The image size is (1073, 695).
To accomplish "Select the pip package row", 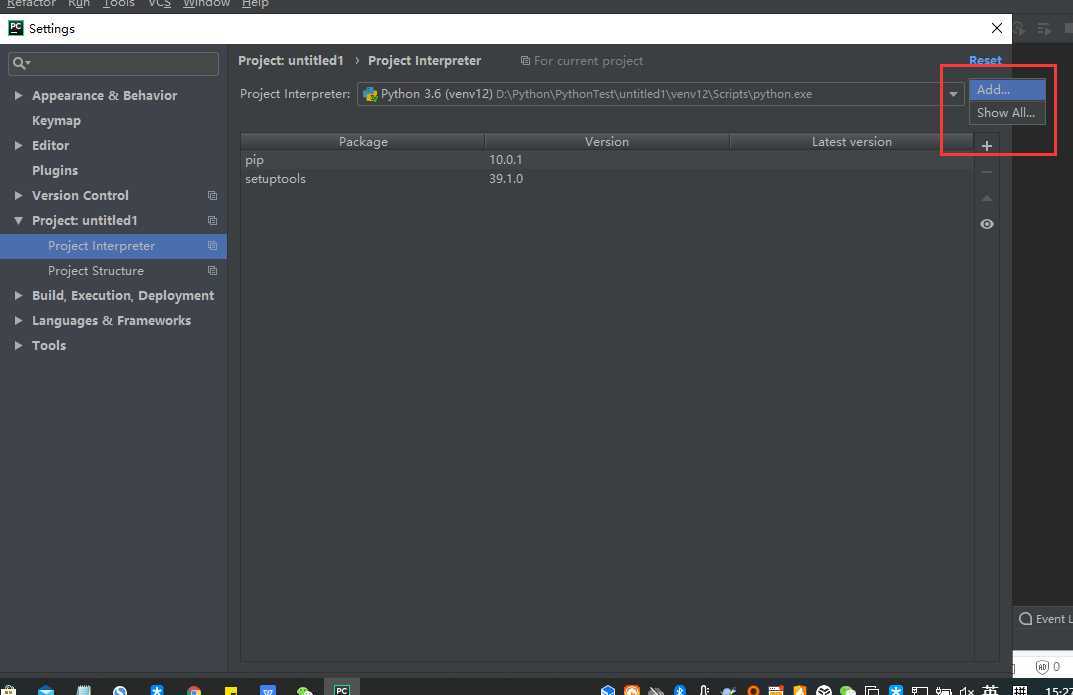I will [606, 159].
